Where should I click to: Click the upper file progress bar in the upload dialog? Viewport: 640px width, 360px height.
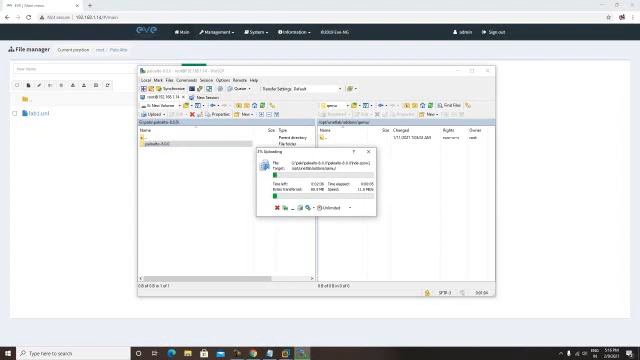point(323,175)
